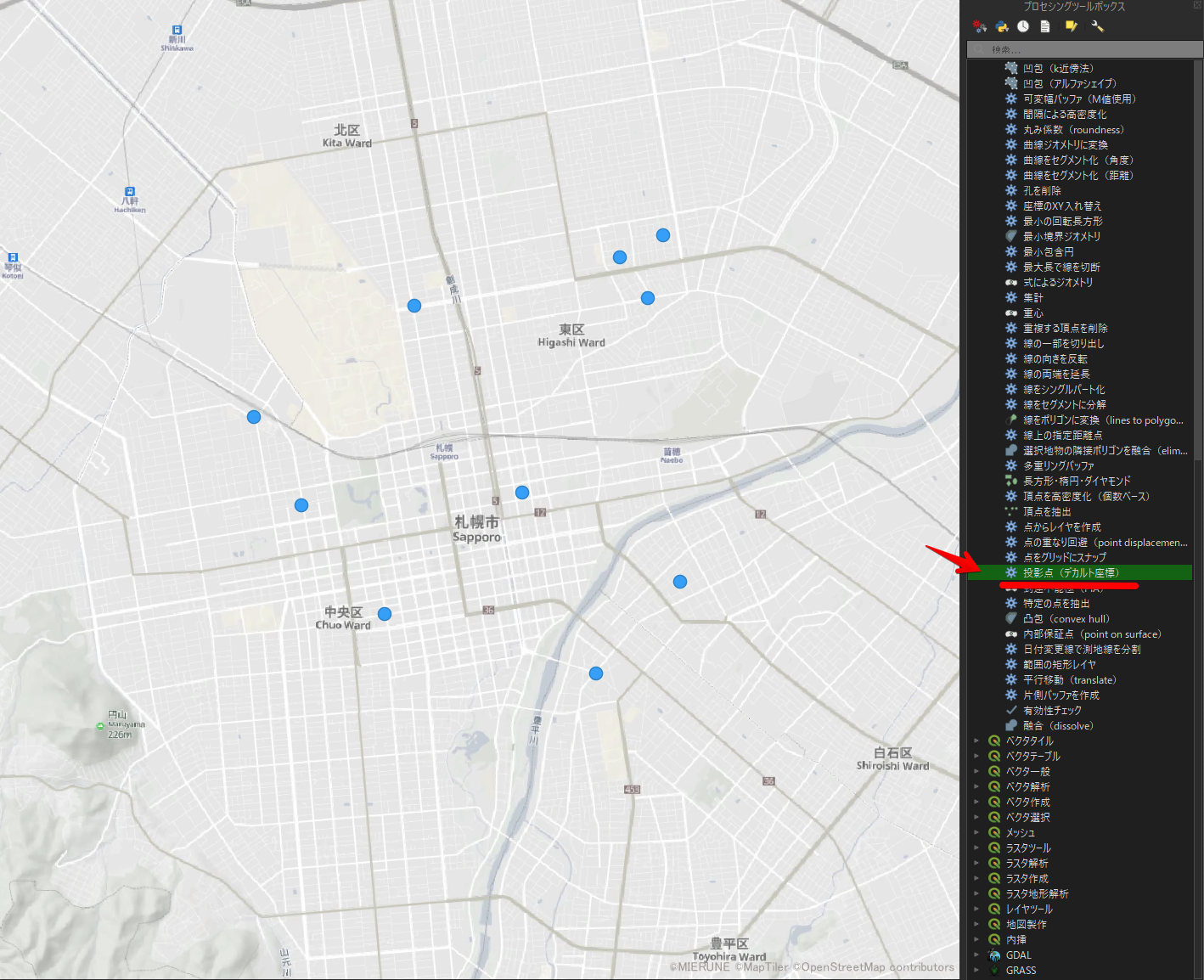Click the icon beside 式によるジオメトリ
The image size is (1204, 980).
[x=1011, y=282]
